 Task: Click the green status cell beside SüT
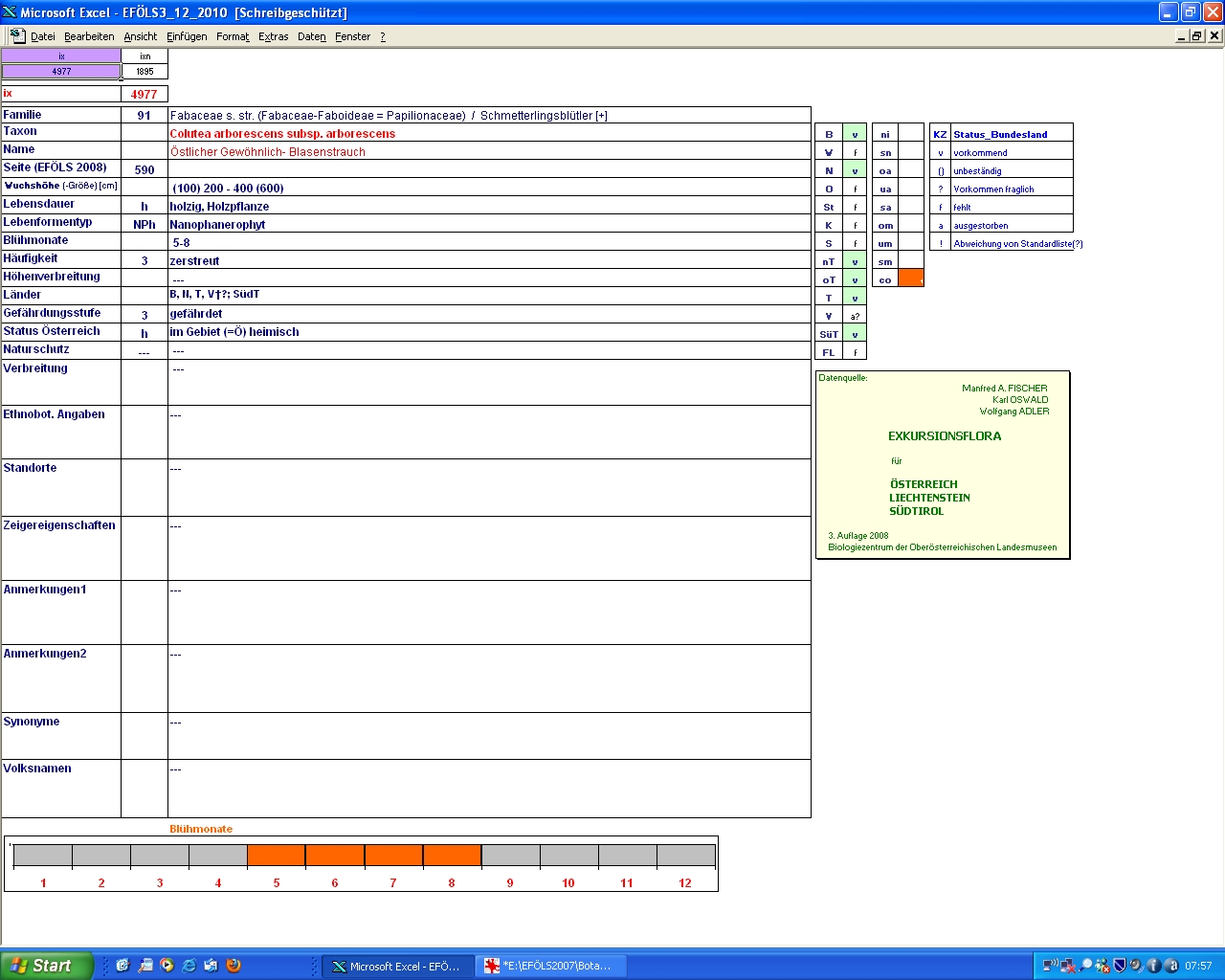pos(855,334)
